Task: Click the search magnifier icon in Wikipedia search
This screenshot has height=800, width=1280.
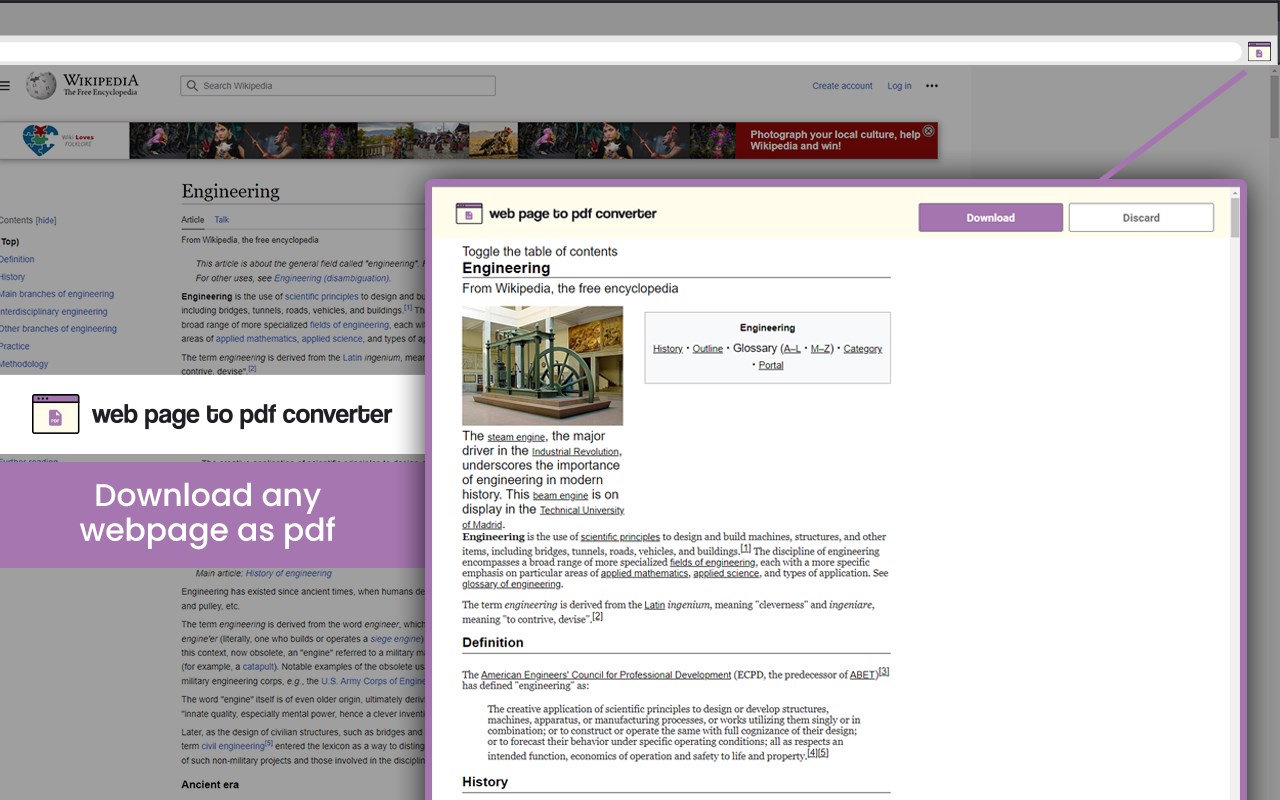Action: [192, 86]
